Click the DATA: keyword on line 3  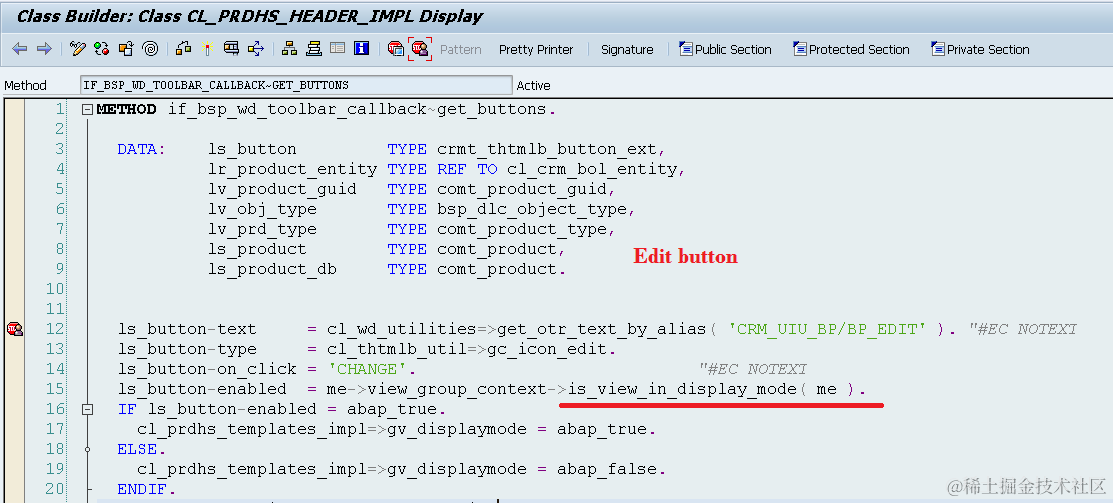point(141,150)
